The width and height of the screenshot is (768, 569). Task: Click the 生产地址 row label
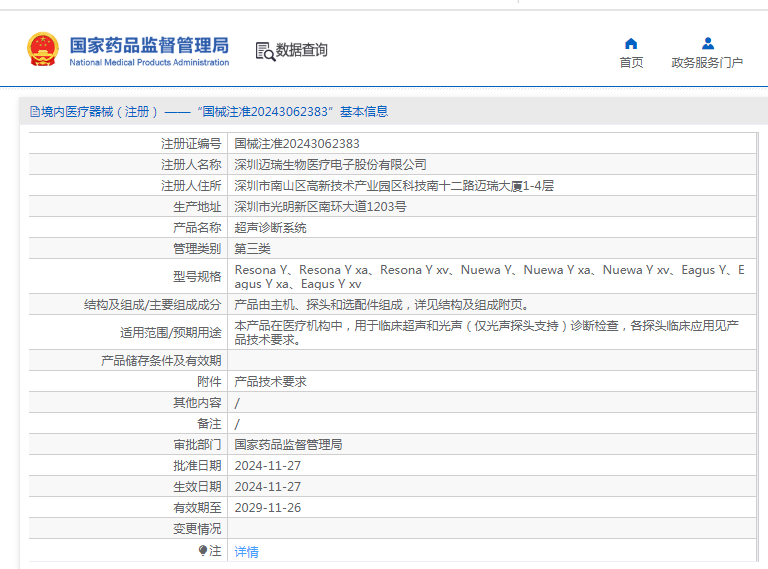(197, 207)
